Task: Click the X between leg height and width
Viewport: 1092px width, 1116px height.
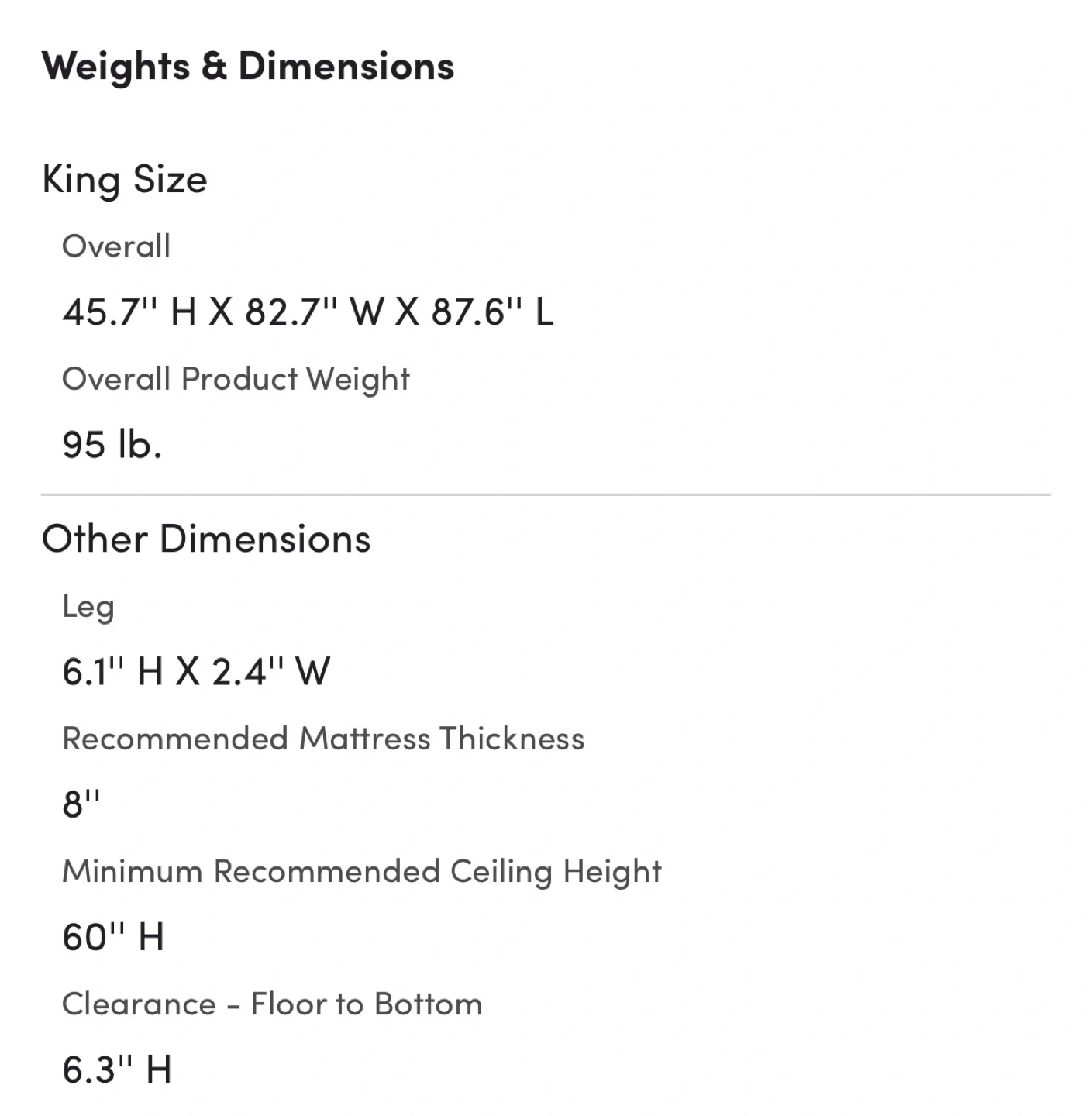Action: (x=188, y=672)
